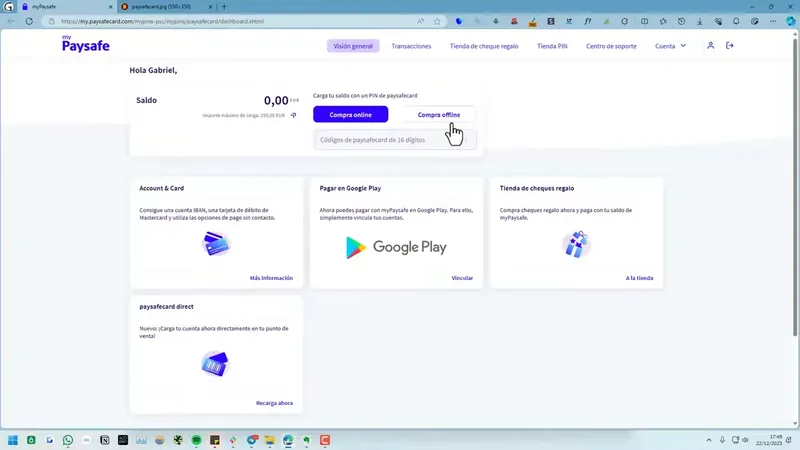Open Microsoft Edge from the taskbar
This screenshot has height=450, width=800.
[x=288, y=440]
